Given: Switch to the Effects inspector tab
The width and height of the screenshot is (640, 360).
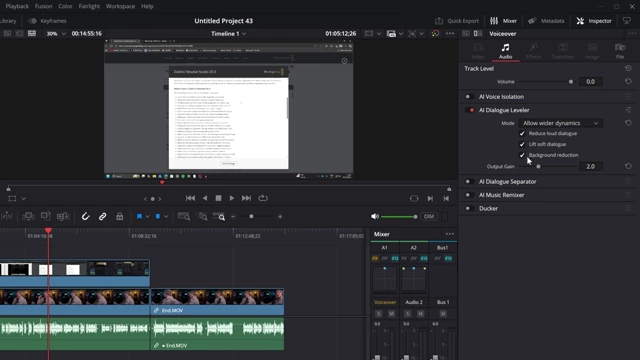Looking at the screenshot, I should (x=533, y=51).
